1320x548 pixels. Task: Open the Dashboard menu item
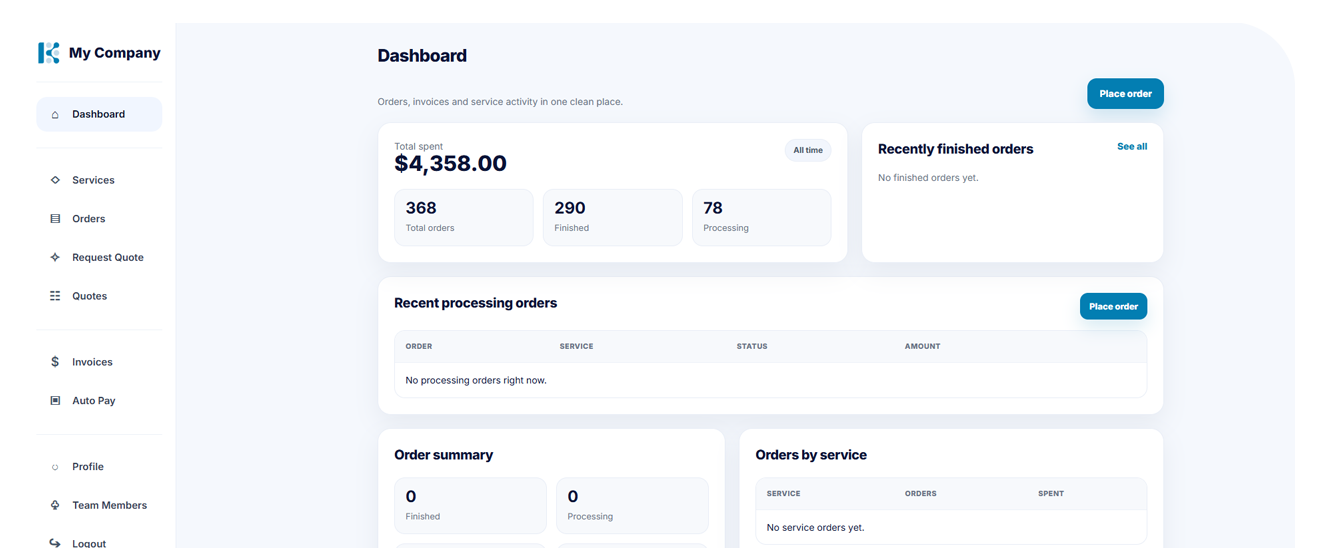pyautogui.click(x=99, y=114)
